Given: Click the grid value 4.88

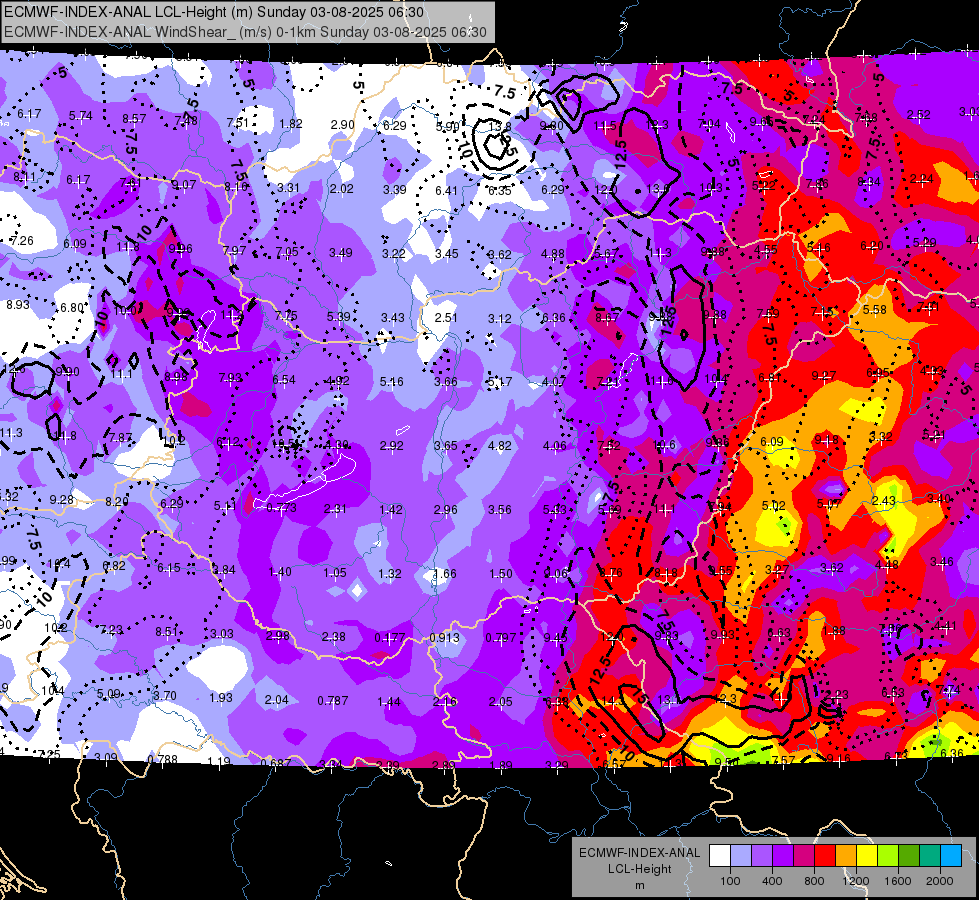Looking at the screenshot, I should (x=553, y=254).
